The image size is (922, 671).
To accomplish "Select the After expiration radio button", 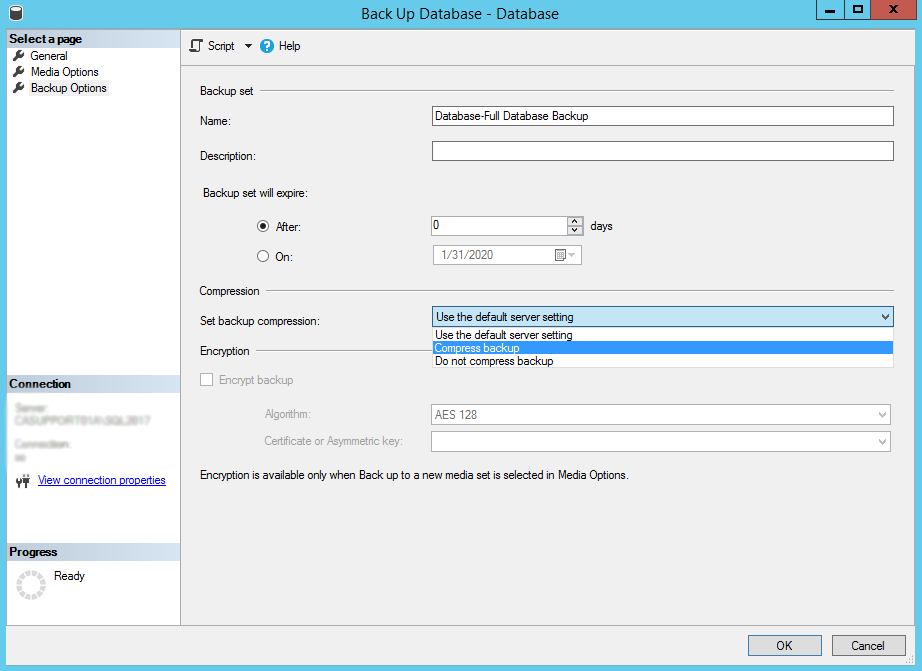I will (263, 226).
